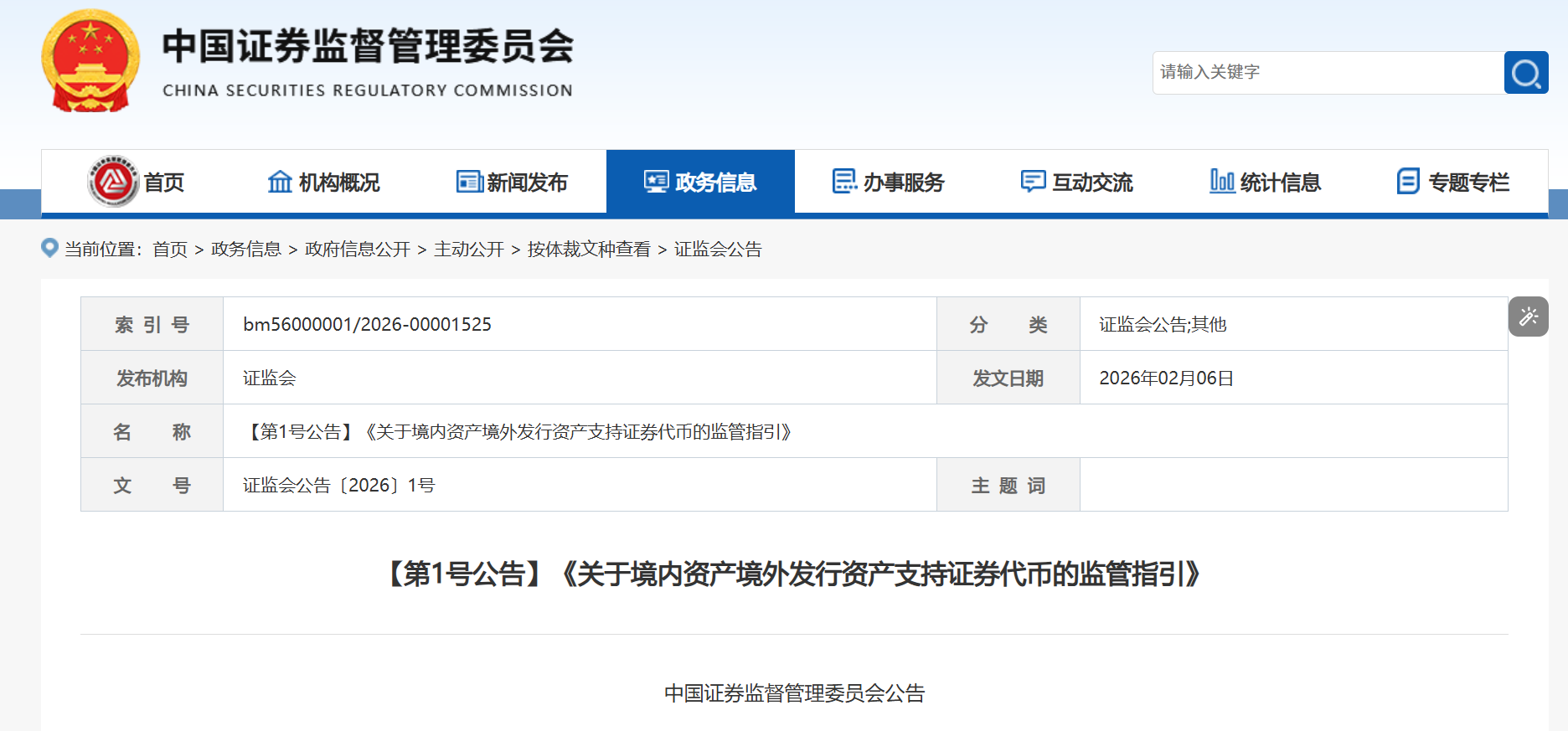Click the 机构概况 building icon
Screen dimensions: 1568x731
coord(280,181)
